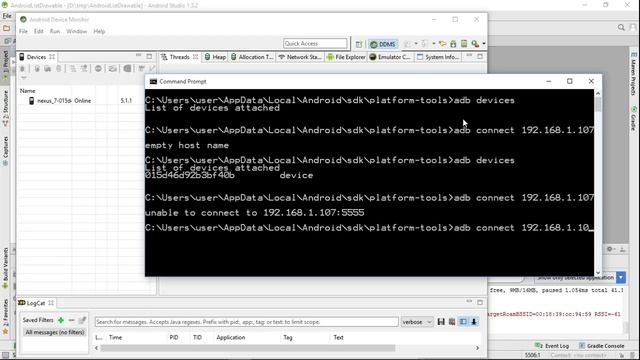Clear the LogCat log
The image size is (640, 360).
click(x=452, y=322)
